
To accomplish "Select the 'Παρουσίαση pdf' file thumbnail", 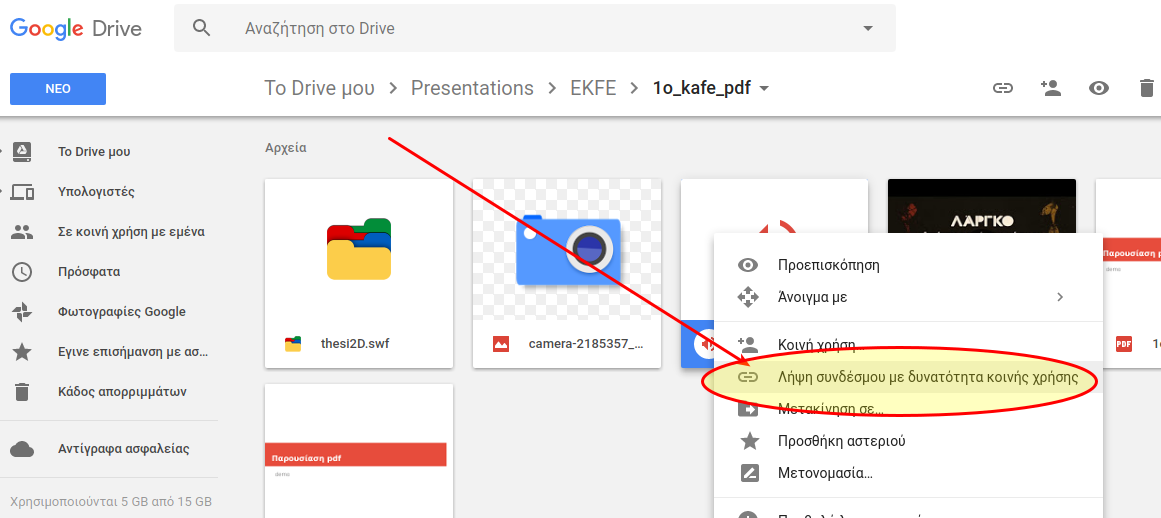I will [359, 451].
